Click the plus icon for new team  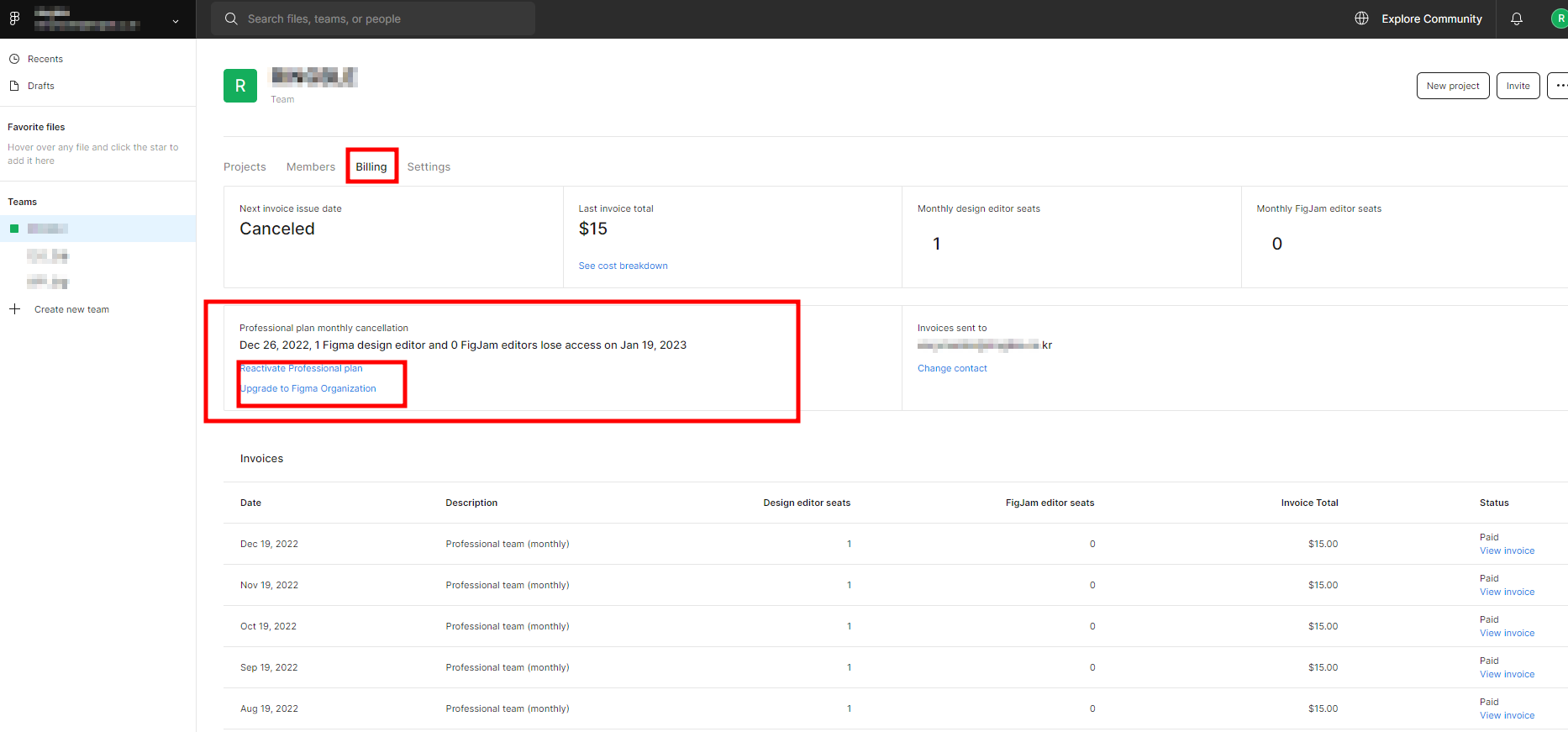tap(14, 309)
